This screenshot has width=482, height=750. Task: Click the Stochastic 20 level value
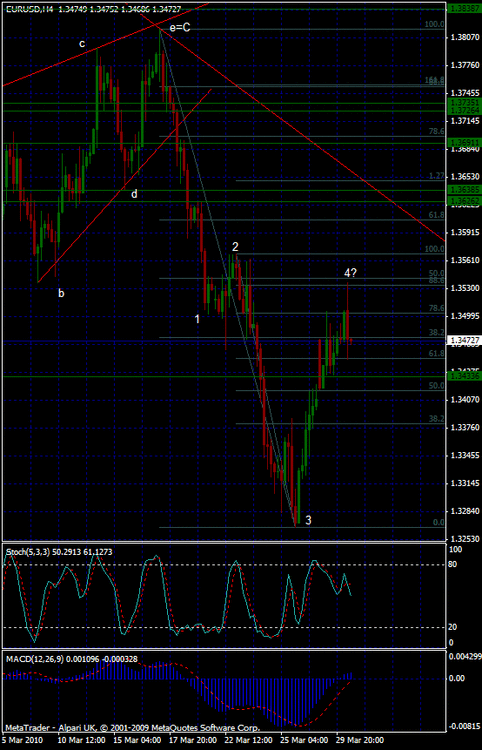(453, 627)
